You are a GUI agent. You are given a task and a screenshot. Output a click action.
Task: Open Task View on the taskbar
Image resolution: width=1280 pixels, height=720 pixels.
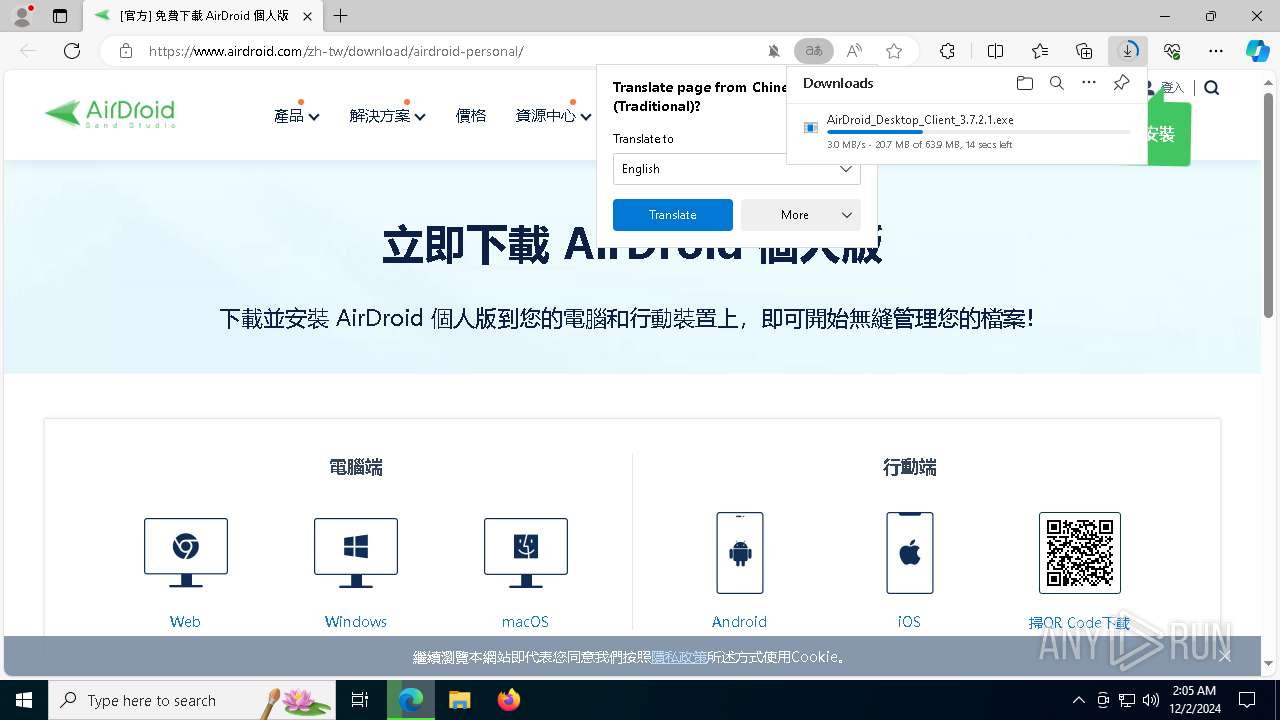(360, 700)
